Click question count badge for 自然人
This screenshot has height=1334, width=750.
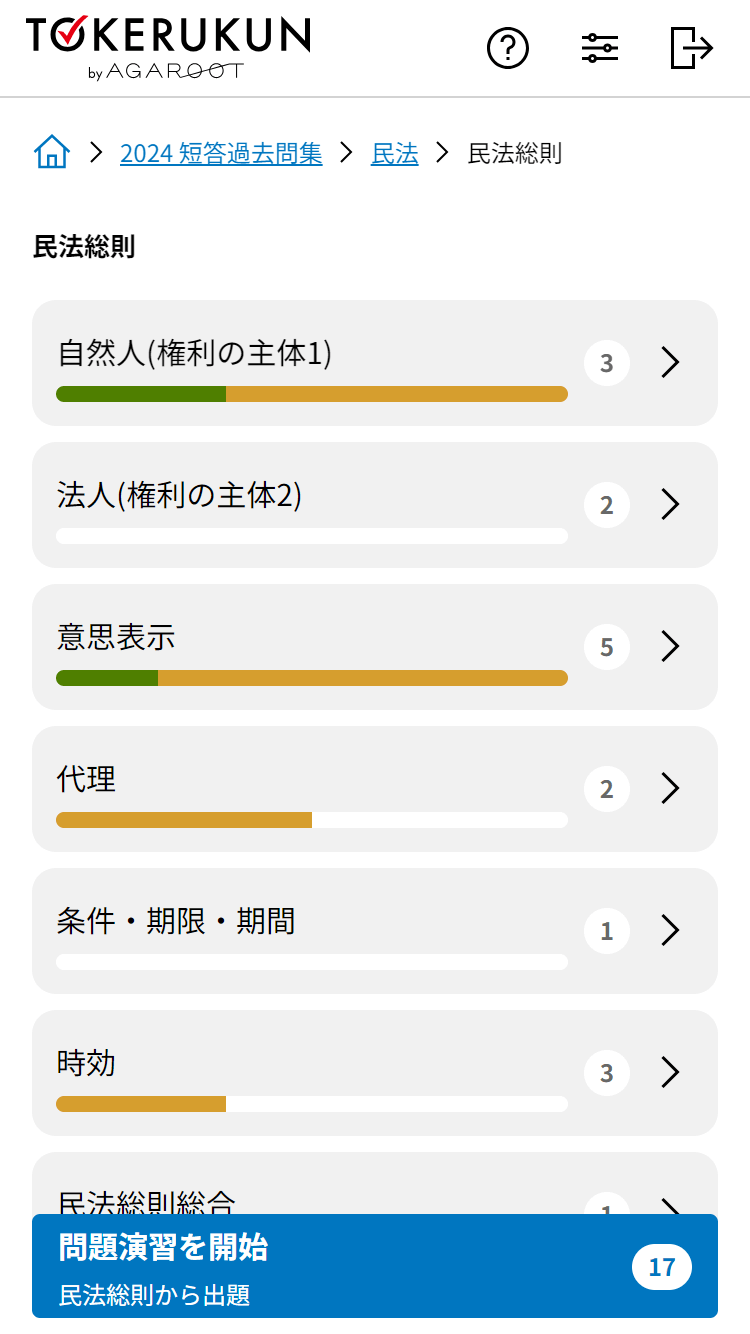pos(606,363)
